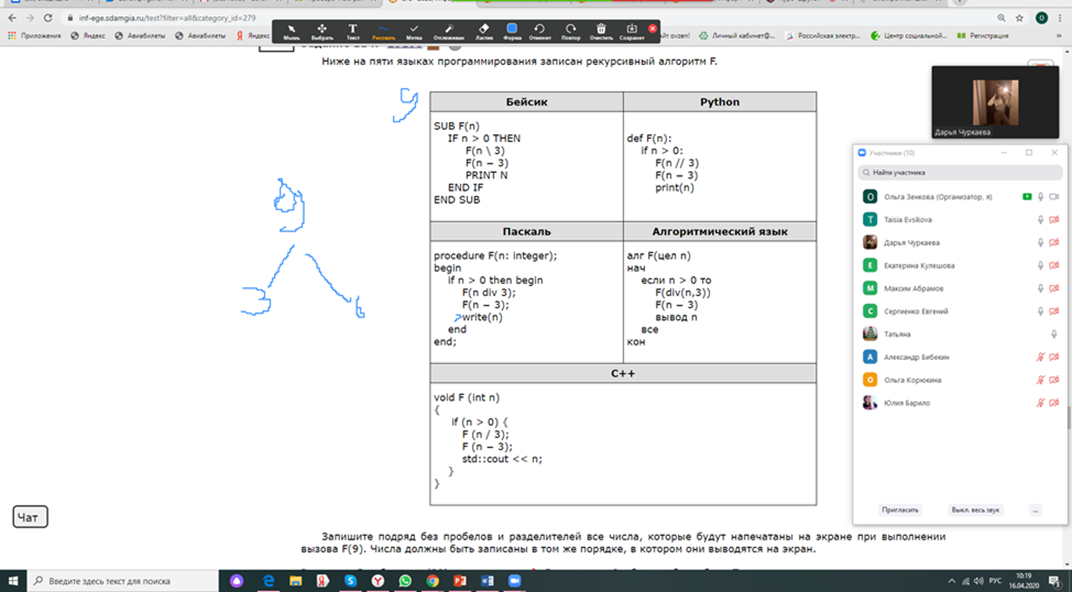The image size is (1072, 592).
Task: Click Выкл. весь звук button
Action: tap(975, 510)
